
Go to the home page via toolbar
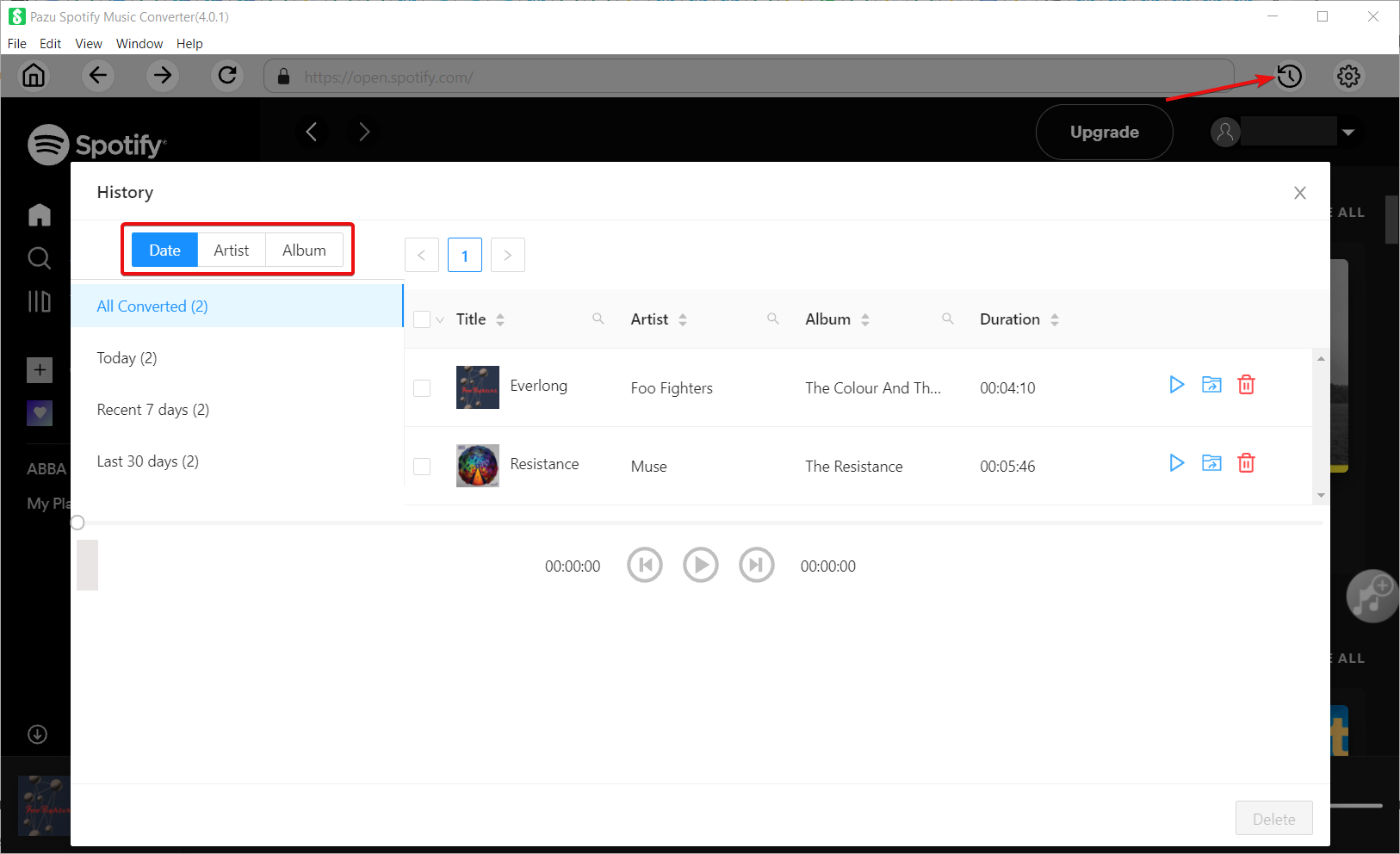(x=34, y=76)
